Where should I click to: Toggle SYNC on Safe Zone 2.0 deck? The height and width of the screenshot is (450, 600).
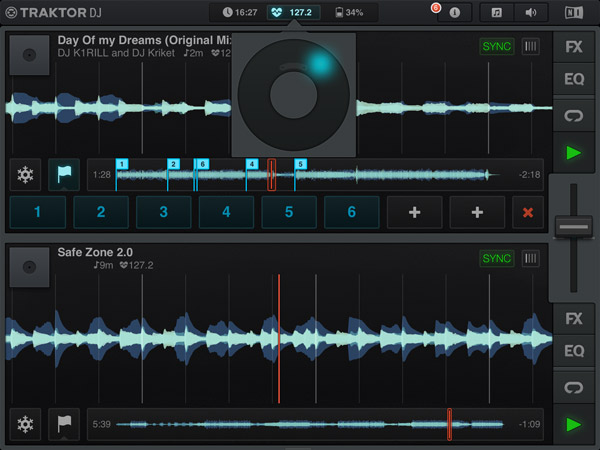point(497,259)
